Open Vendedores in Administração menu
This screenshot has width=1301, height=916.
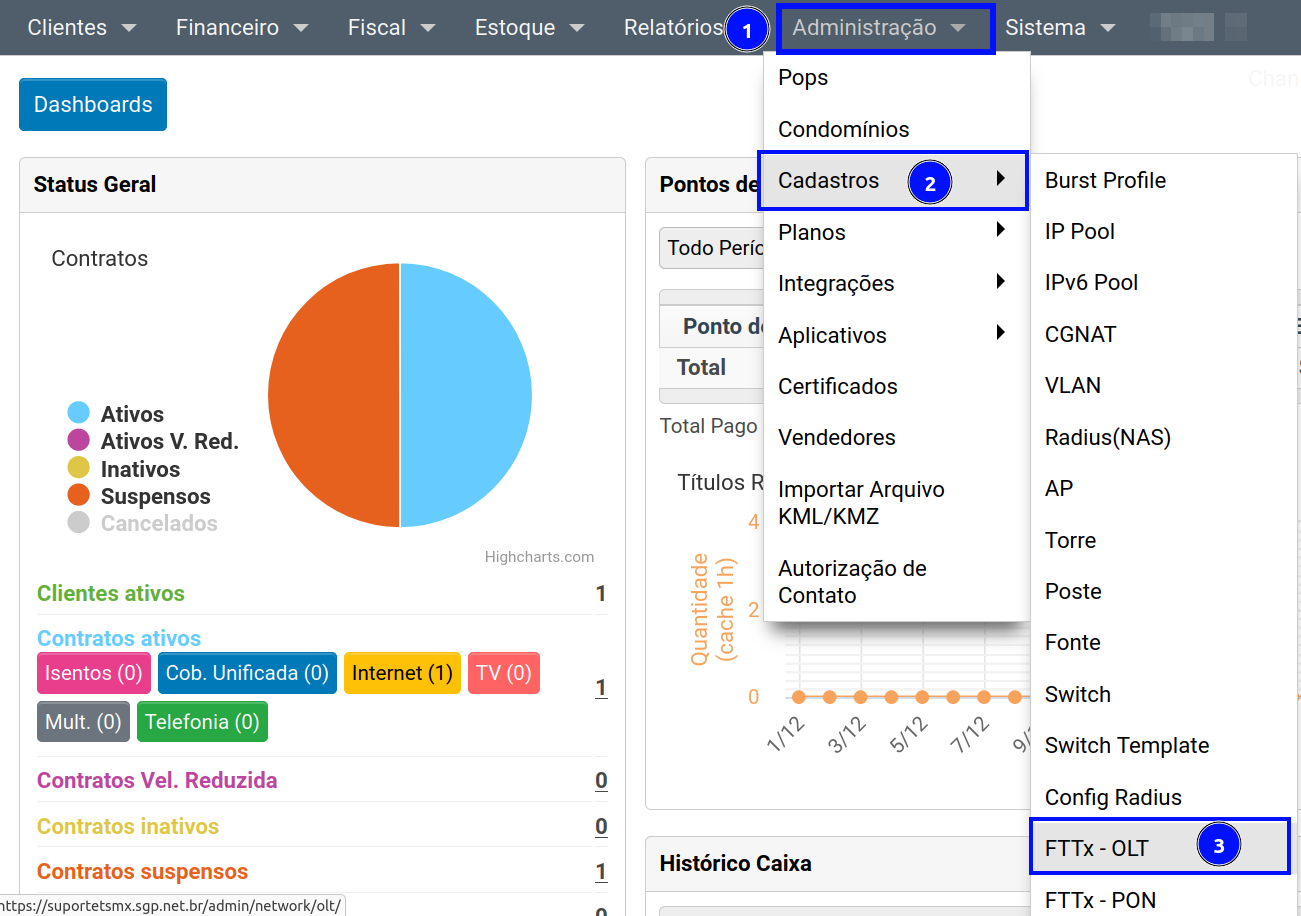[x=836, y=437]
